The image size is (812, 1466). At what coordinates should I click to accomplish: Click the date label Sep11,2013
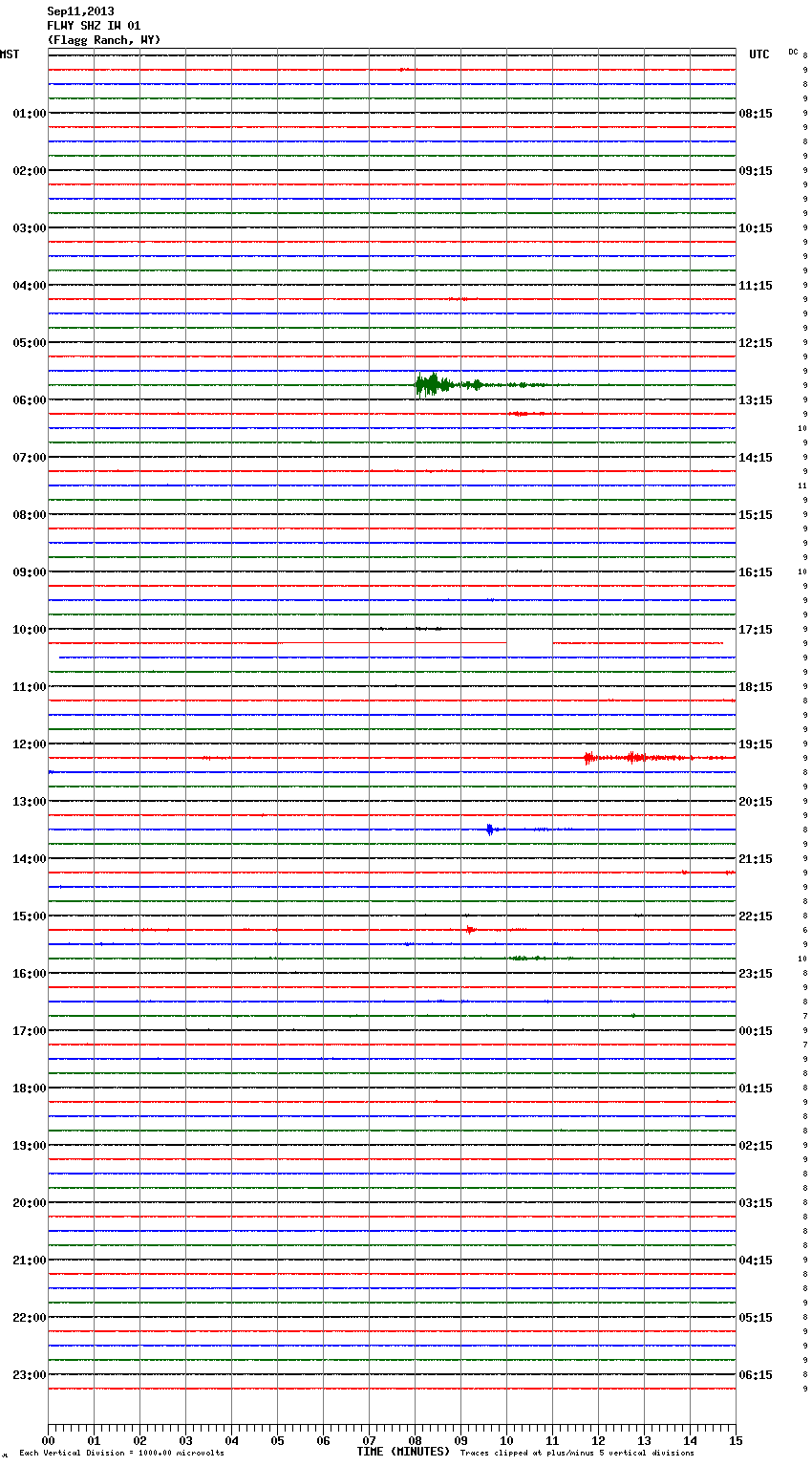point(80,11)
